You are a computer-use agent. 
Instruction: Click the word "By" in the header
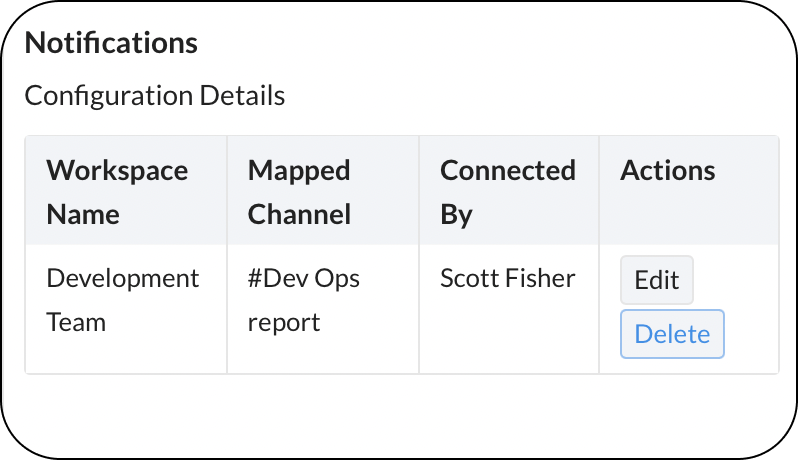(x=456, y=214)
